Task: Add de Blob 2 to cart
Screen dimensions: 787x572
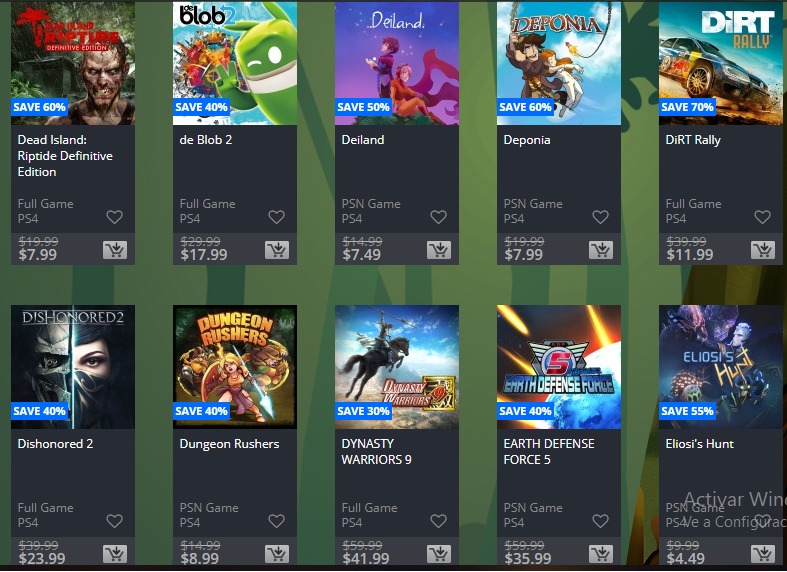Action: (277, 249)
